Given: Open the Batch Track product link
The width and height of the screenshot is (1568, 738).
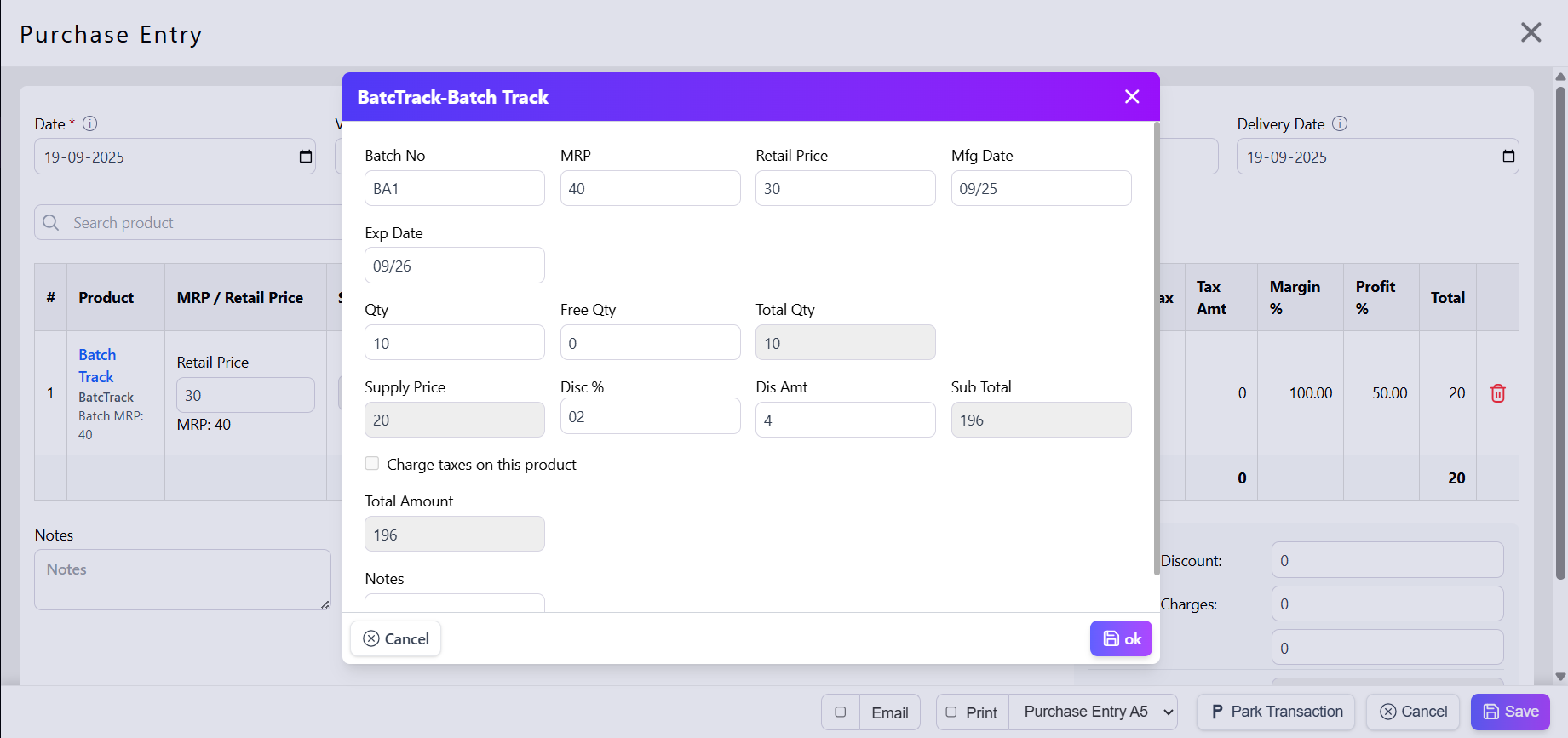Looking at the screenshot, I should tap(97, 366).
